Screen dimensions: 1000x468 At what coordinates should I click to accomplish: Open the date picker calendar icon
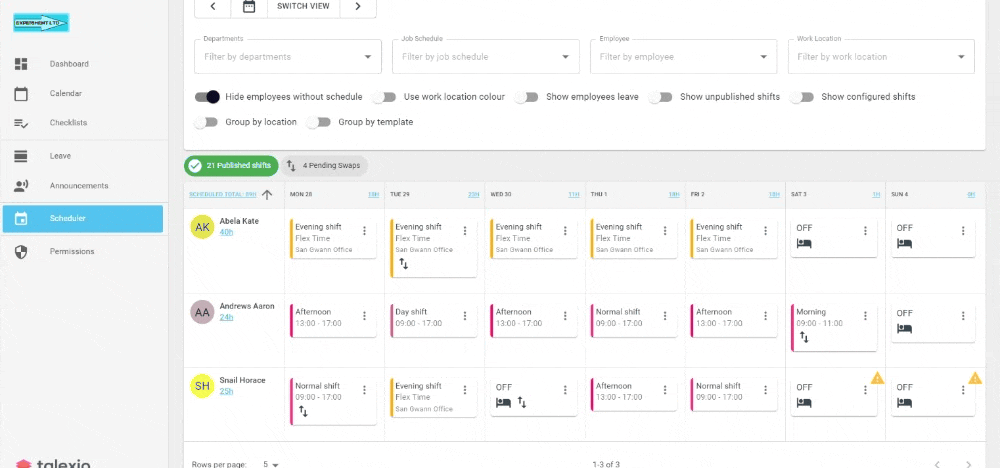click(249, 6)
